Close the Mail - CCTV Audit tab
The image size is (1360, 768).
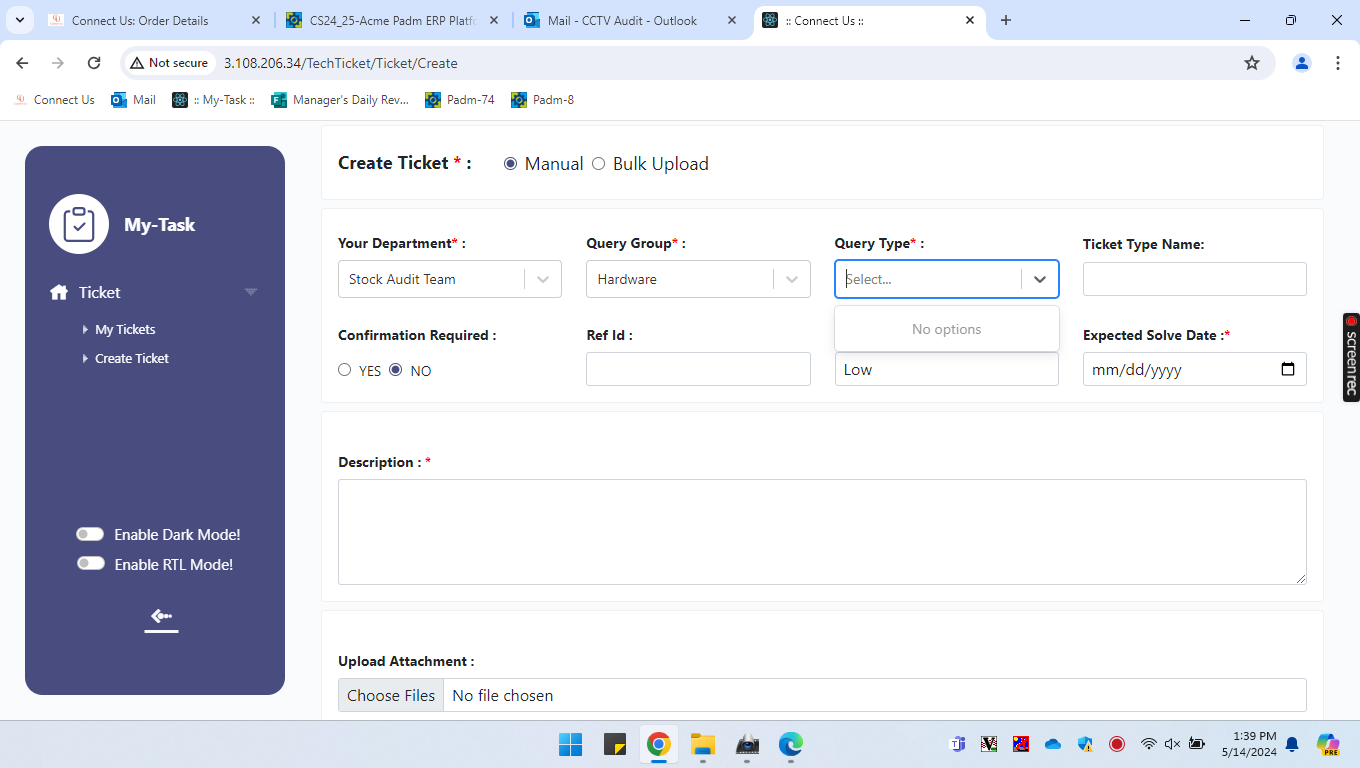tap(732, 20)
